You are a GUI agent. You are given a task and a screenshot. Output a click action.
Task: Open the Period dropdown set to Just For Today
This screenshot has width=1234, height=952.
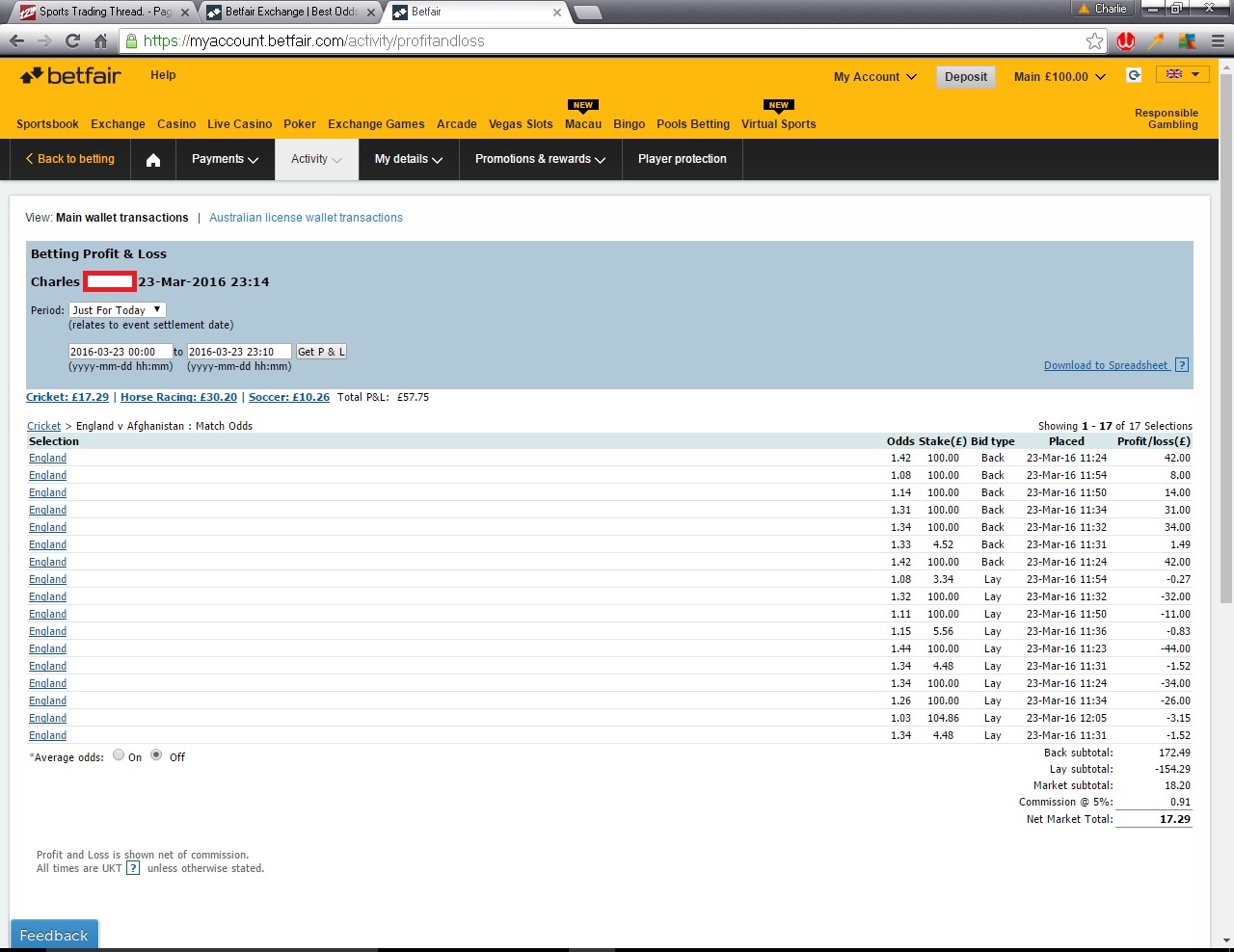[x=117, y=309]
